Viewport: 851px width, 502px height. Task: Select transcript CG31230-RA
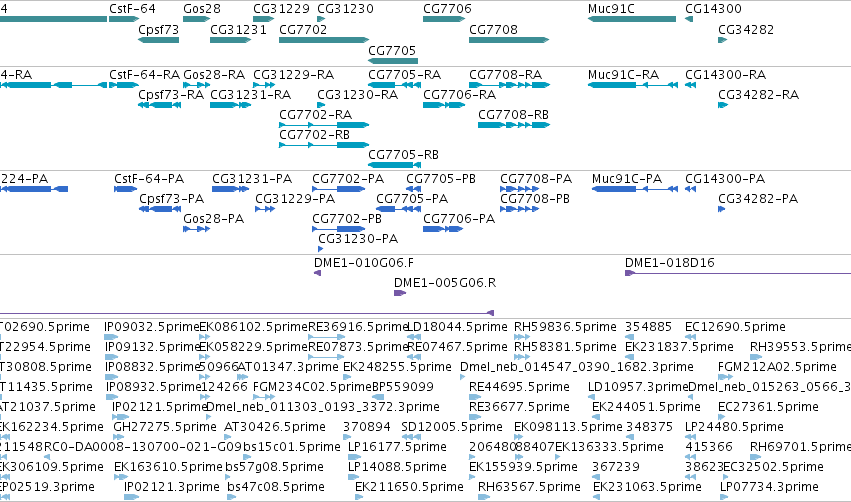(x=321, y=105)
